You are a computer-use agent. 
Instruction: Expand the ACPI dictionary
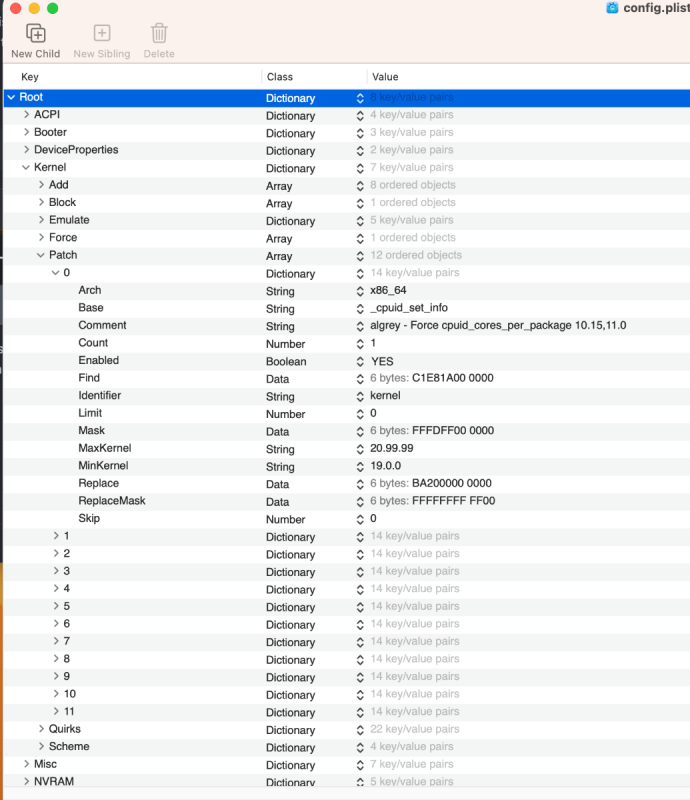[27, 115]
